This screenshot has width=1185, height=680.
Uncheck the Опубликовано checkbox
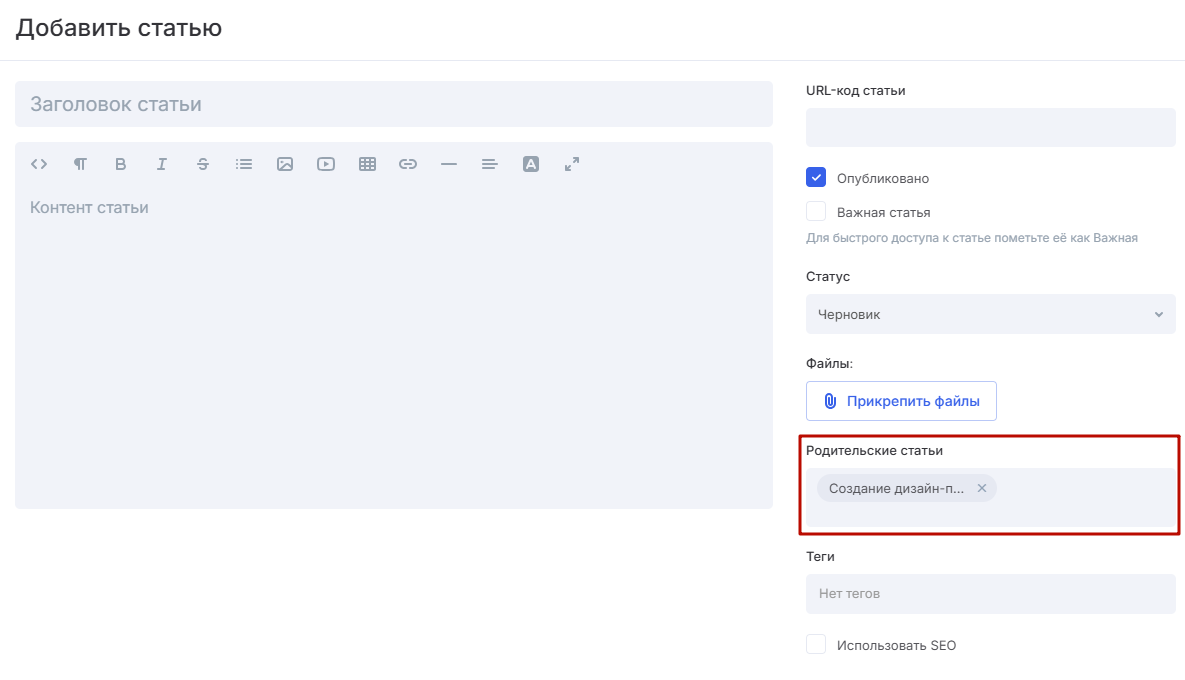pos(816,178)
